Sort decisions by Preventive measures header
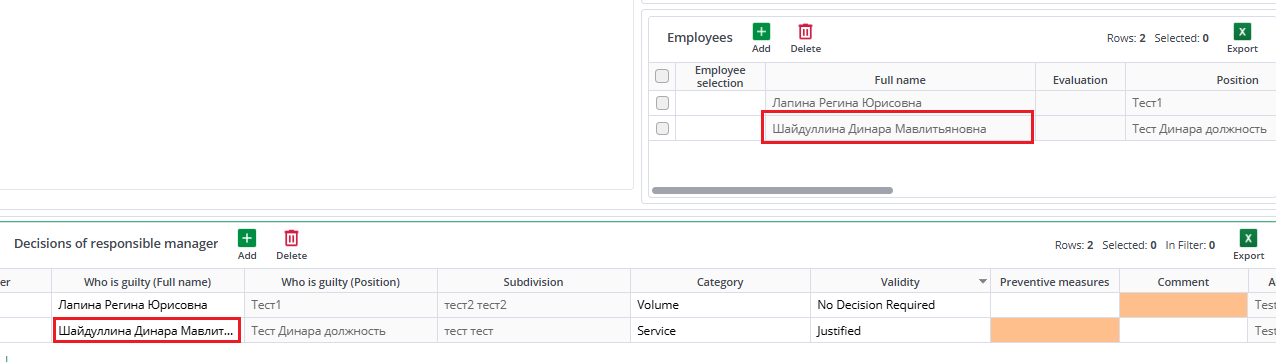 point(1054,282)
